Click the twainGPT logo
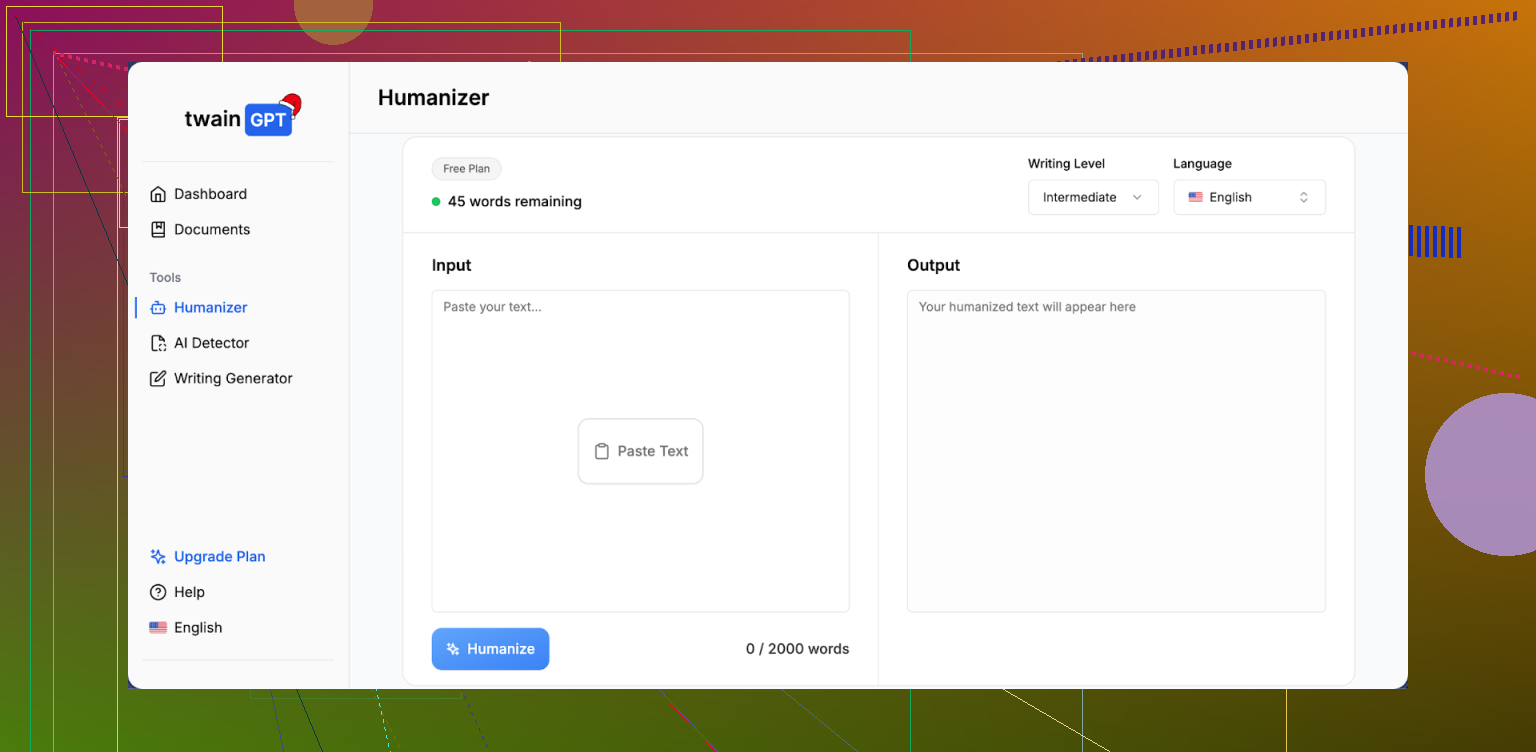 pos(240,117)
